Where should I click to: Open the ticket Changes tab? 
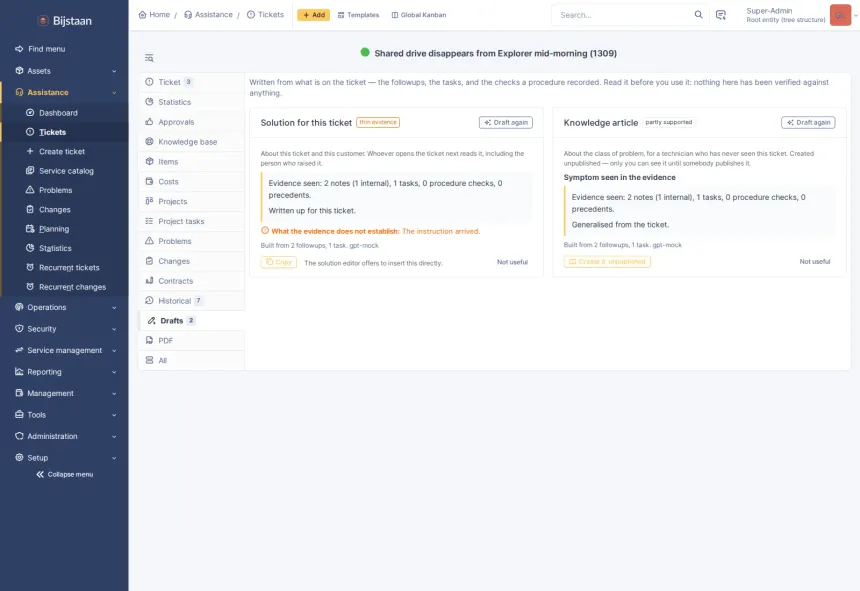[191, 261]
